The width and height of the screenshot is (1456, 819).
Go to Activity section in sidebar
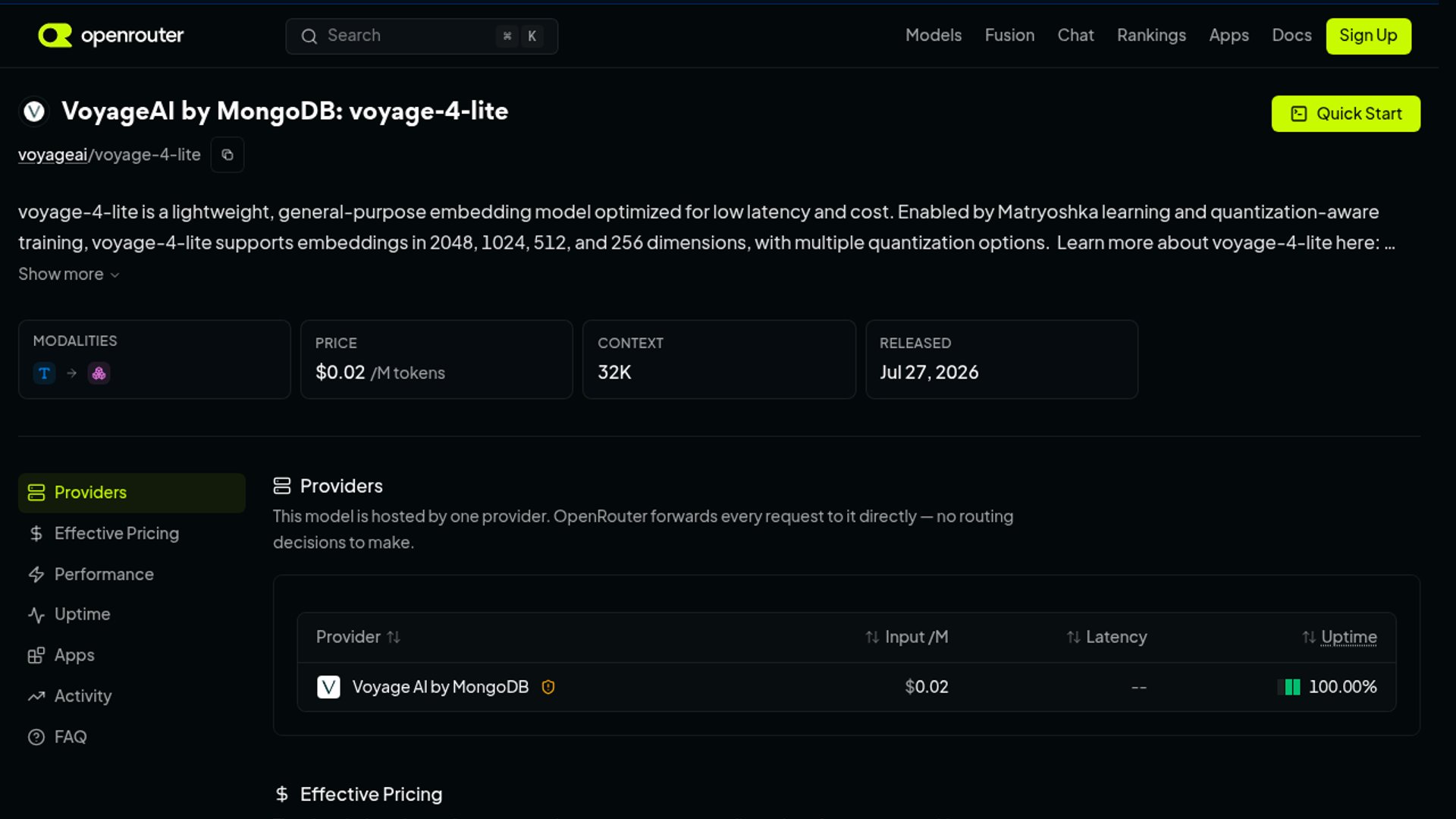click(x=132, y=696)
